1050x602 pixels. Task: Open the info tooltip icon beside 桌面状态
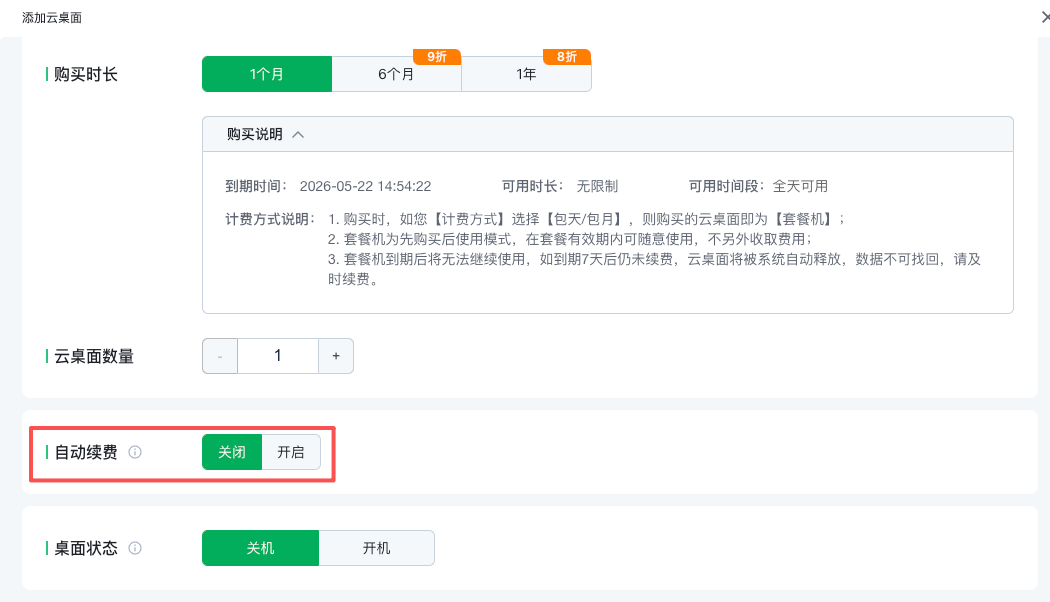point(135,548)
